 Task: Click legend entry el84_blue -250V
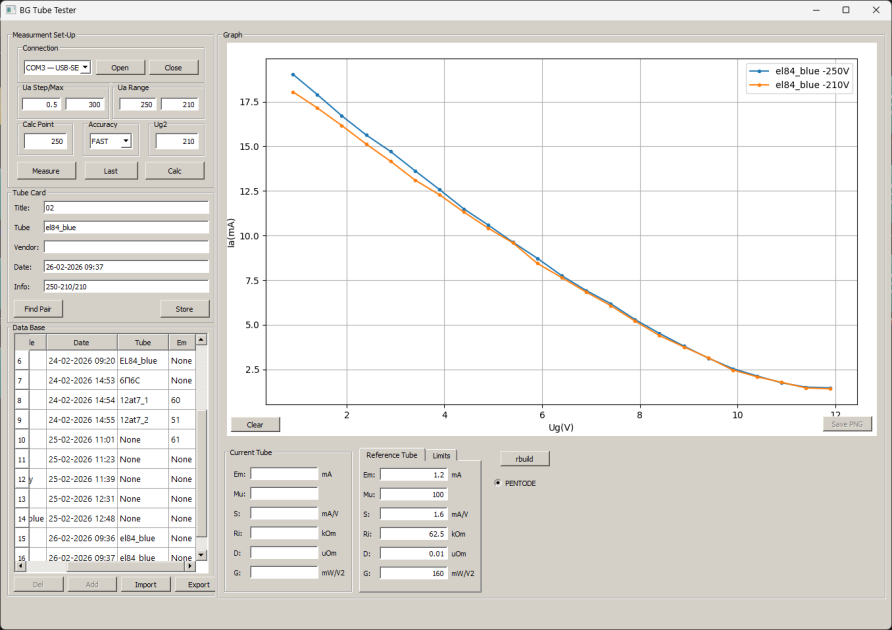[799, 71]
